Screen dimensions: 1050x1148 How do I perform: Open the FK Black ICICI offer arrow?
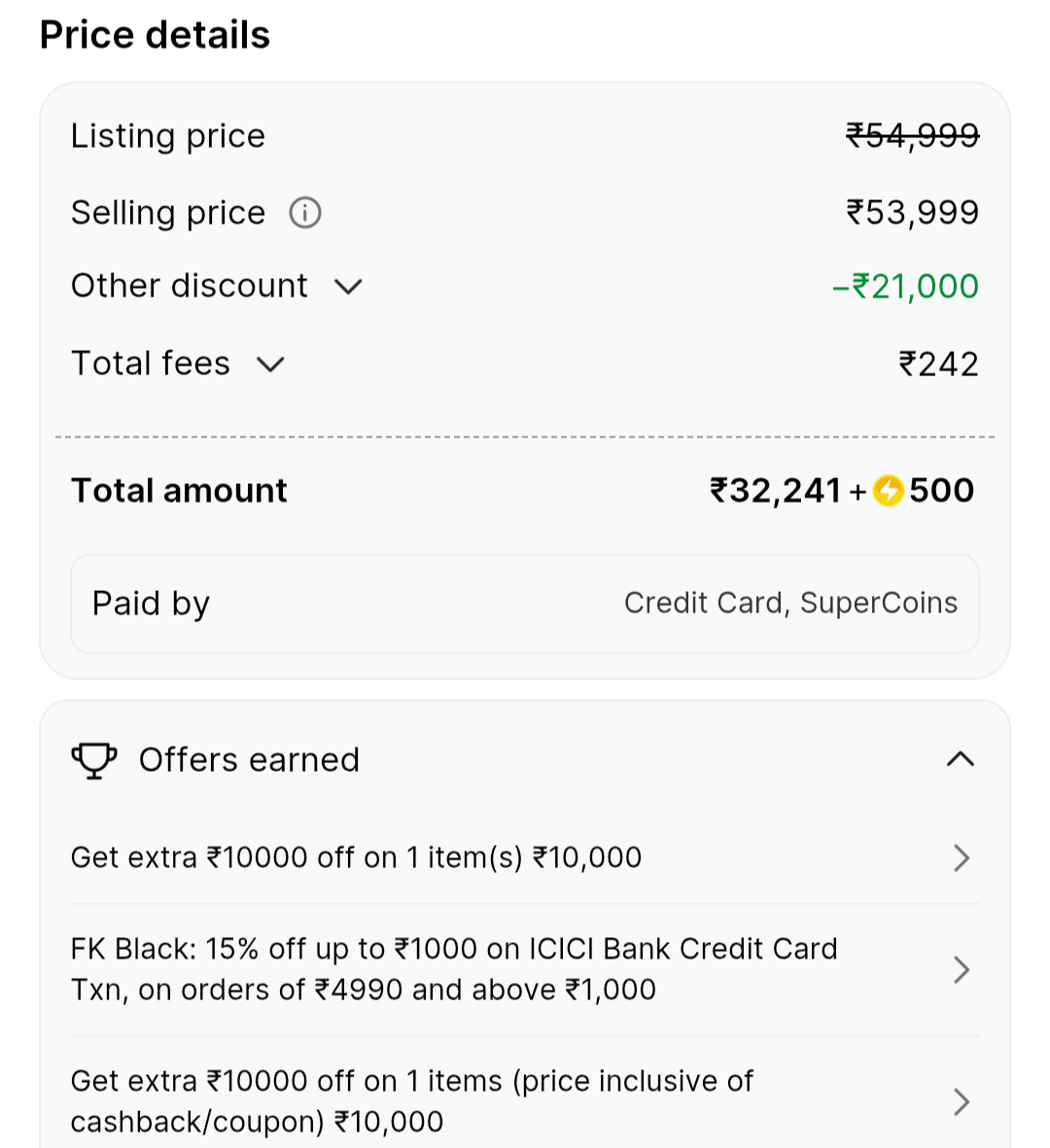(x=962, y=969)
